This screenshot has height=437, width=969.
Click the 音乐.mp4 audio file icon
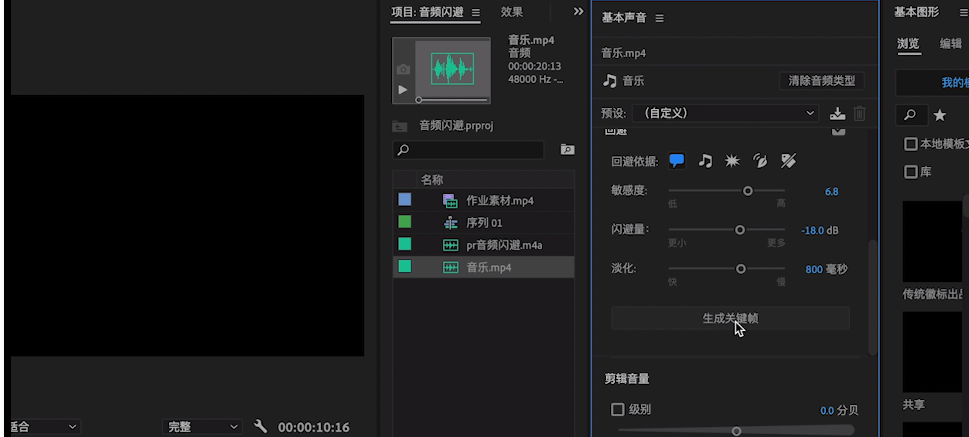451,268
